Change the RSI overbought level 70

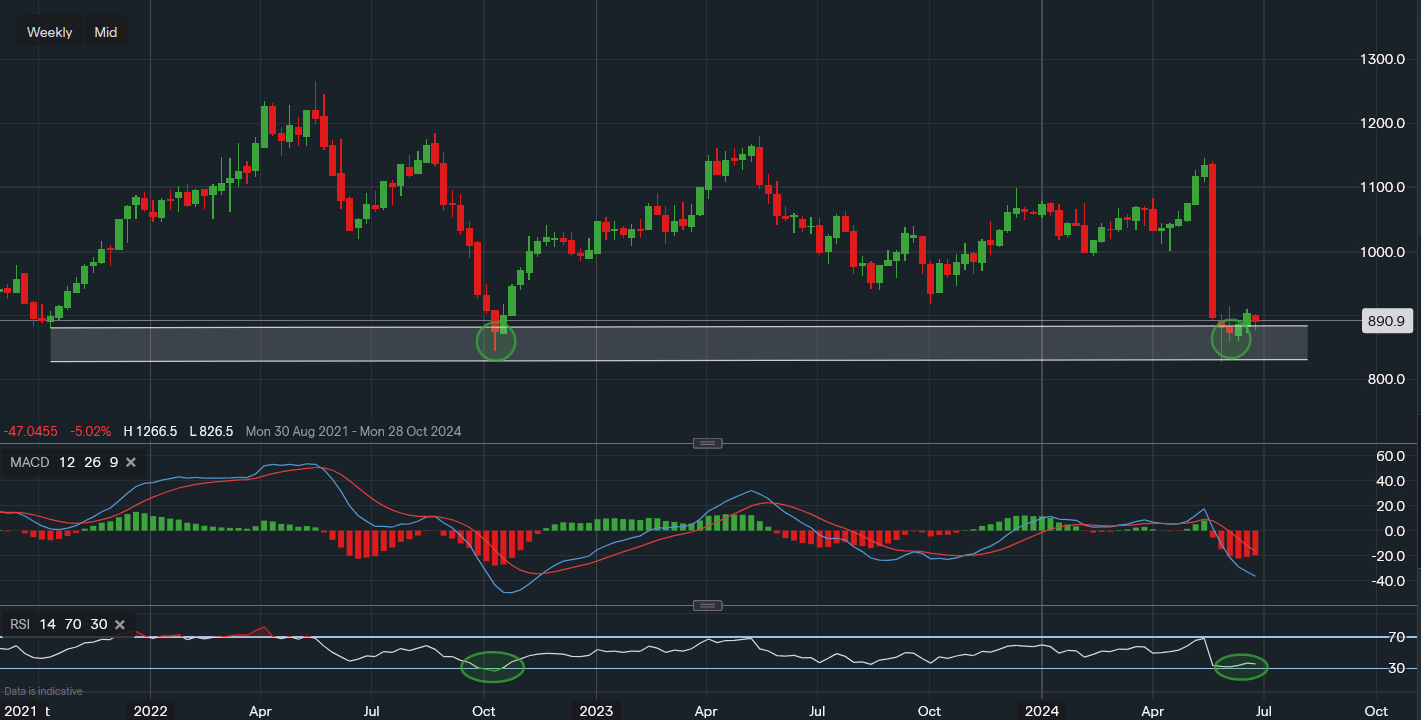71,623
